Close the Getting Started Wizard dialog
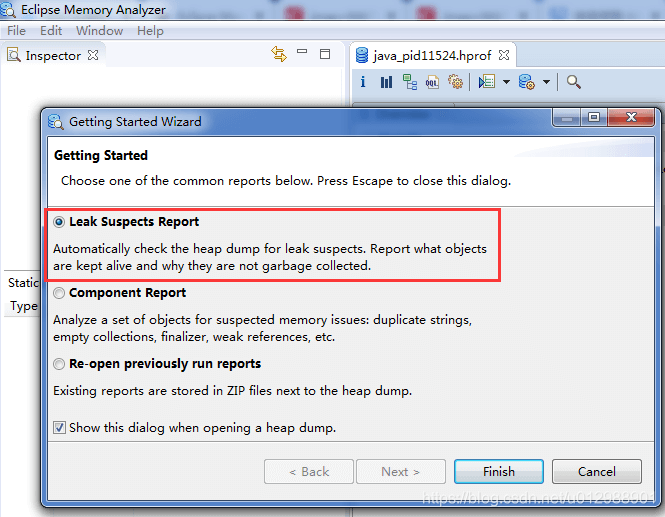 click(631, 117)
